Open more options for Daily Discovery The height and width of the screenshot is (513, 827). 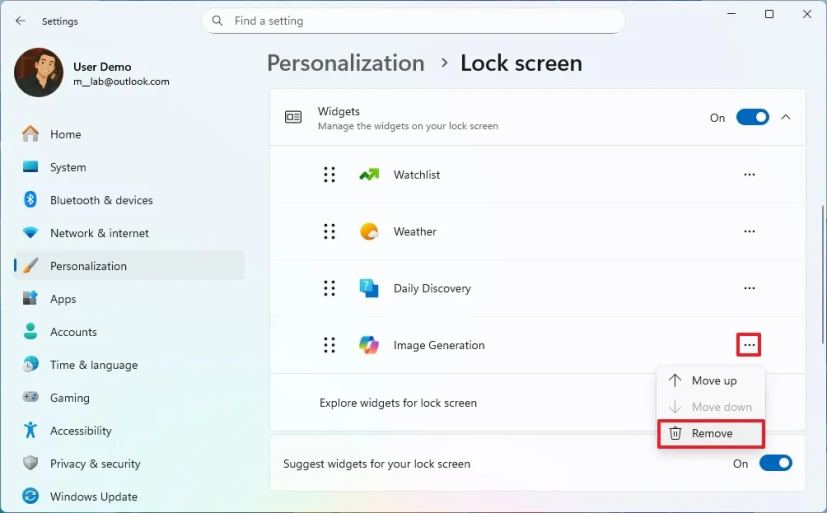pos(749,289)
